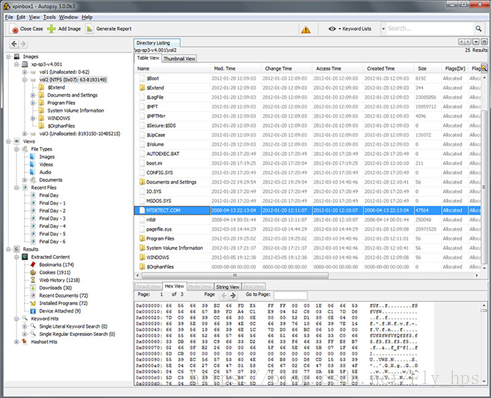Click the Generate Report icon

[89, 29]
